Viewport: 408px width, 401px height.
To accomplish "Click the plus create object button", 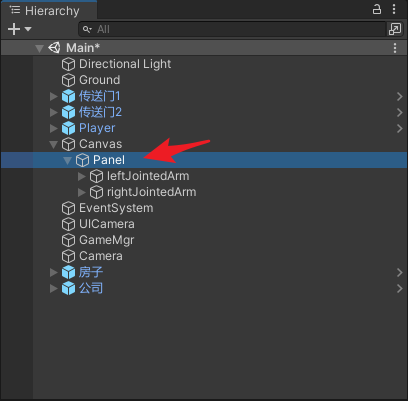I will click(14, 29).
